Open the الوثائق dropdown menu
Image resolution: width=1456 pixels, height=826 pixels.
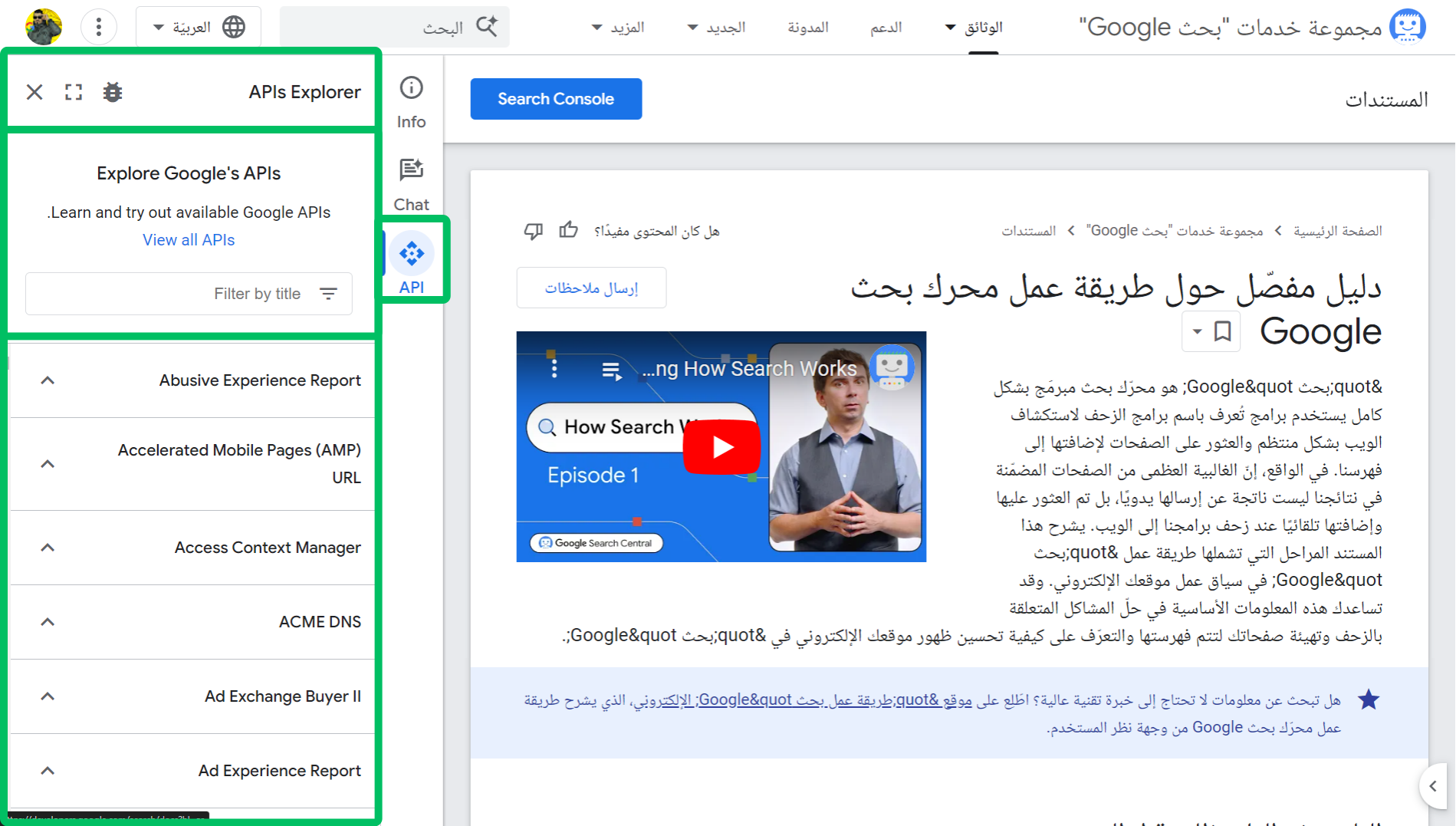[x=974, y=28]
